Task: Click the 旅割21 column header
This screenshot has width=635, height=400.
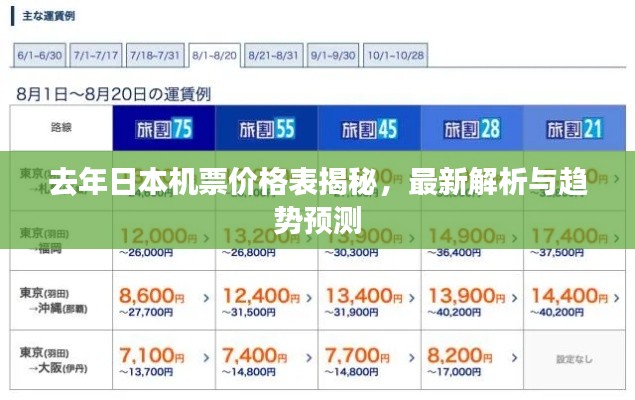Action: point(575,128)
